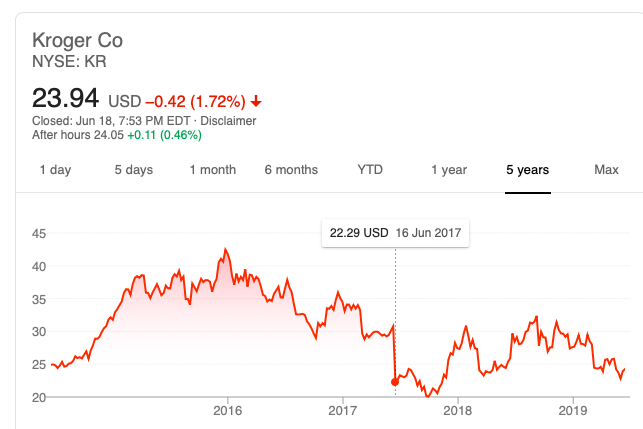643x429 pixels.
Task: Open the Disclaimer link
Action: click(230, 121)
